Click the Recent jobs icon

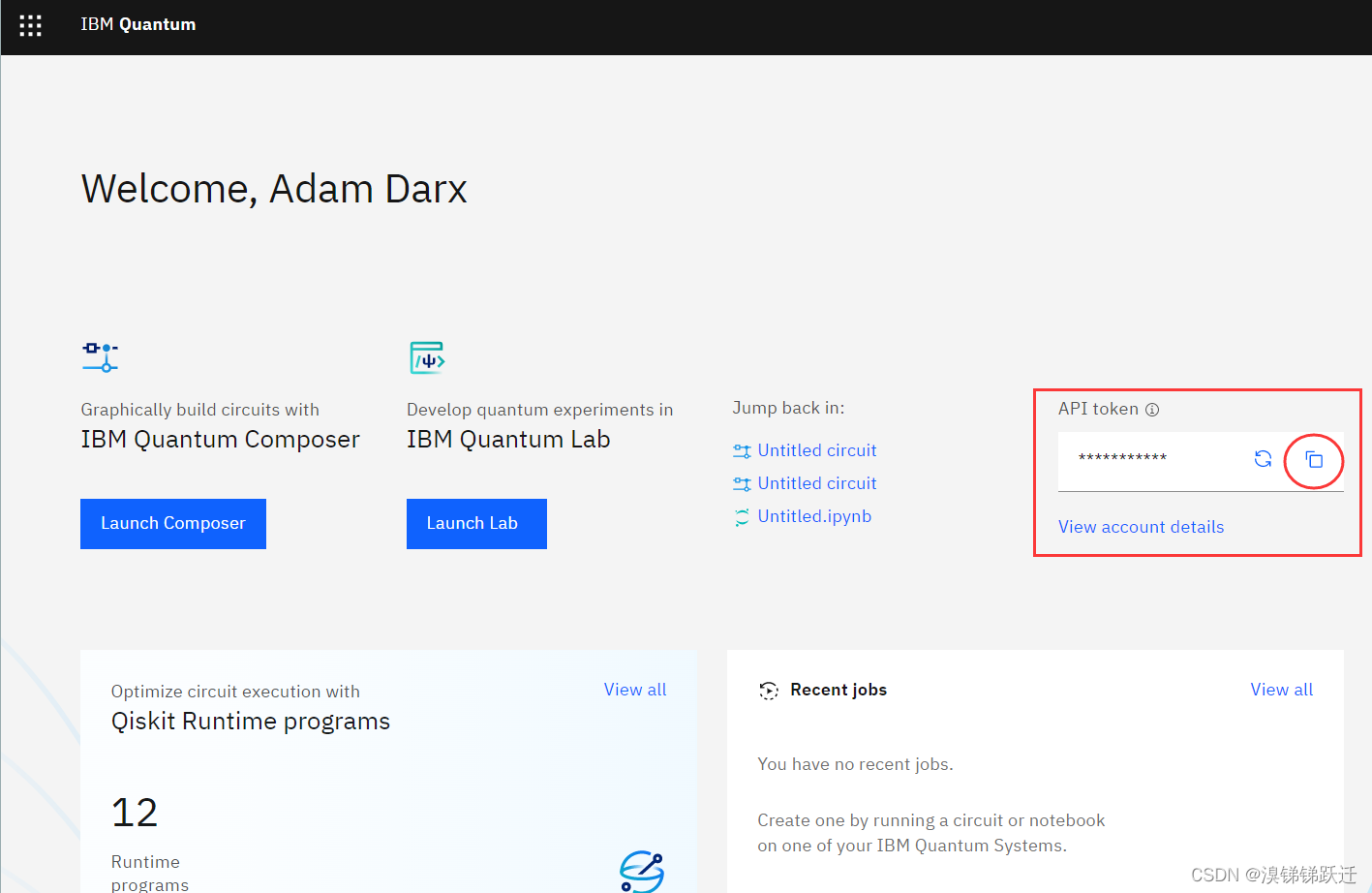click(769, 691)
